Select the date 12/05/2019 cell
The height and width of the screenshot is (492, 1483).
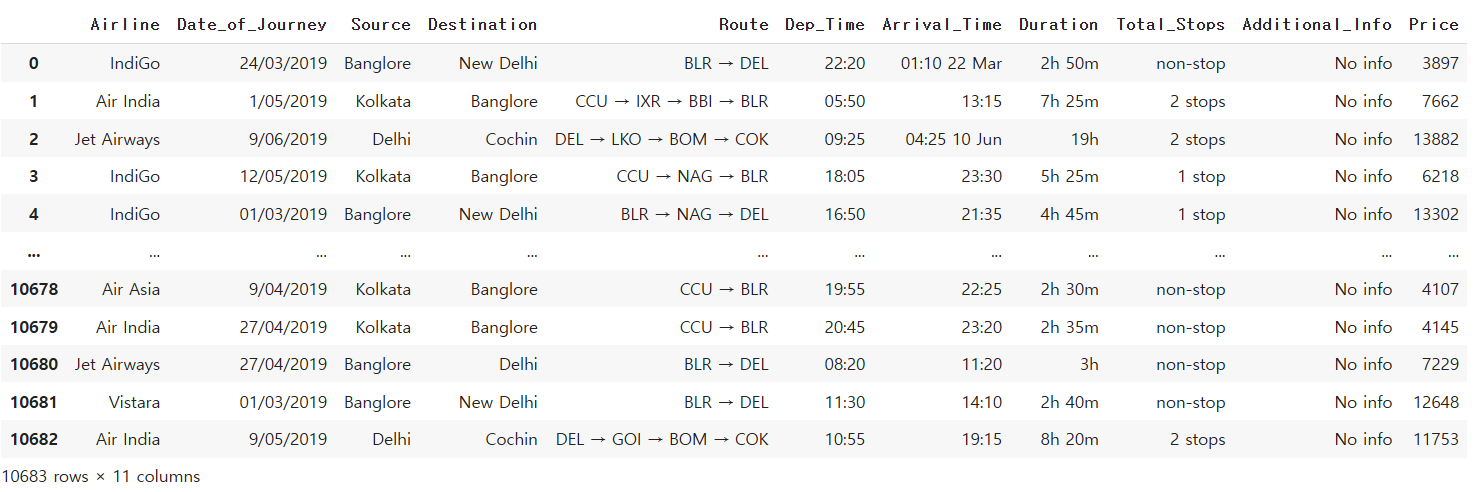[283, 176]
